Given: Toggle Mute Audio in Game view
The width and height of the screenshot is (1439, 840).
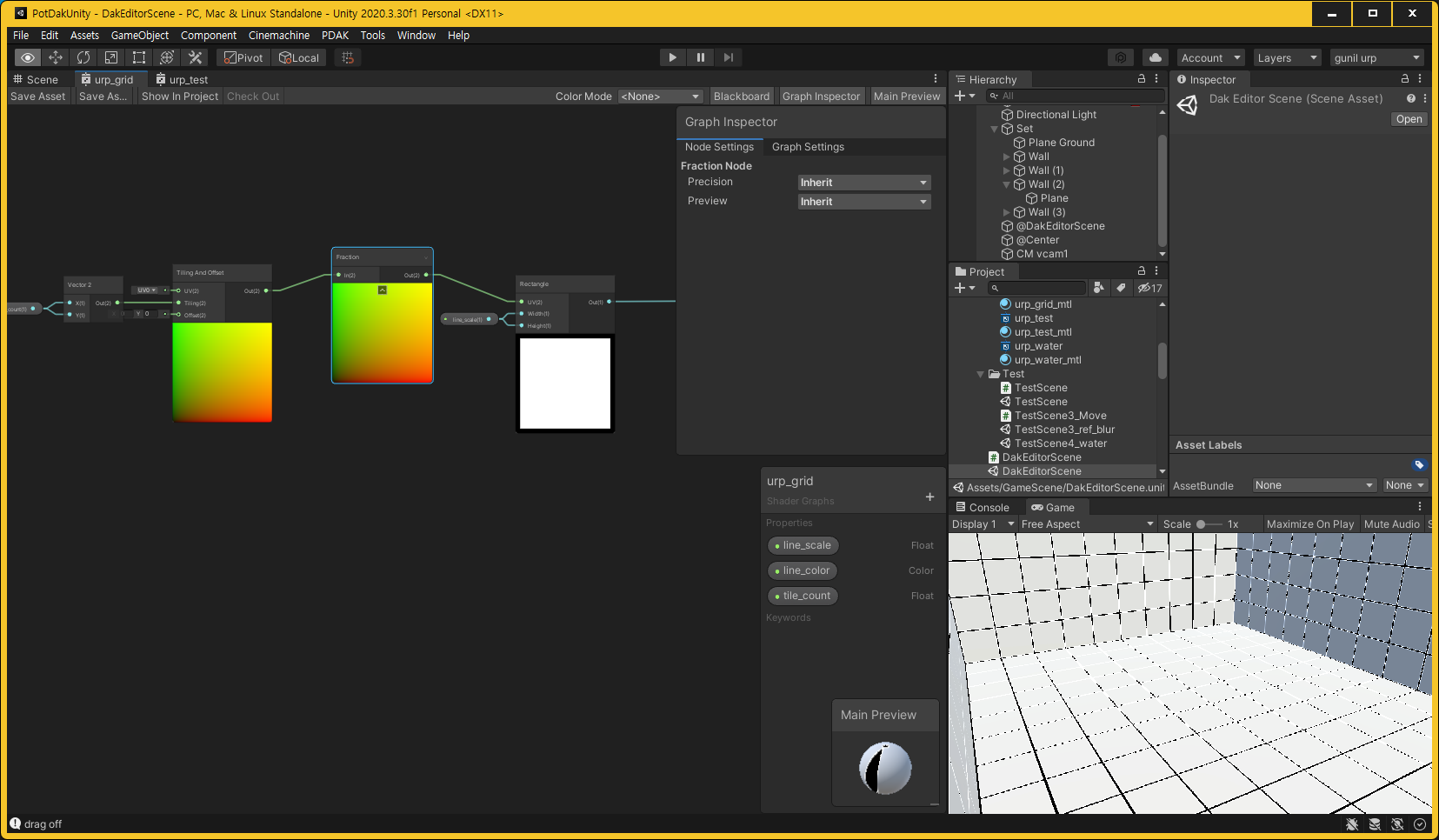Looking at the screenshot, I should (1391, 524).
